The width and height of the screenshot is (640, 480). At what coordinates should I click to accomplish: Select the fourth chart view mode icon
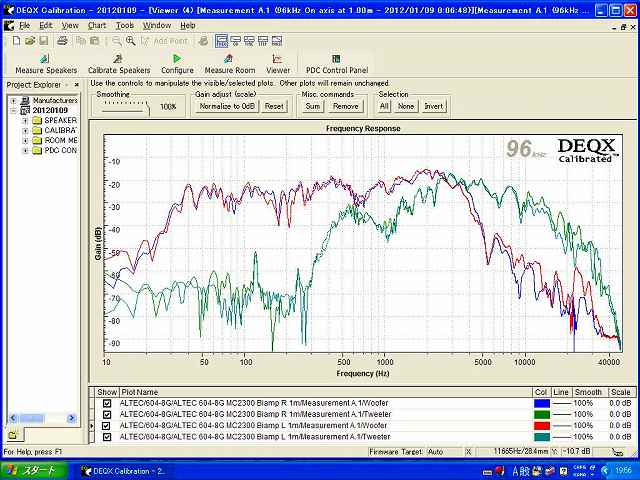(x=263, y=40)
